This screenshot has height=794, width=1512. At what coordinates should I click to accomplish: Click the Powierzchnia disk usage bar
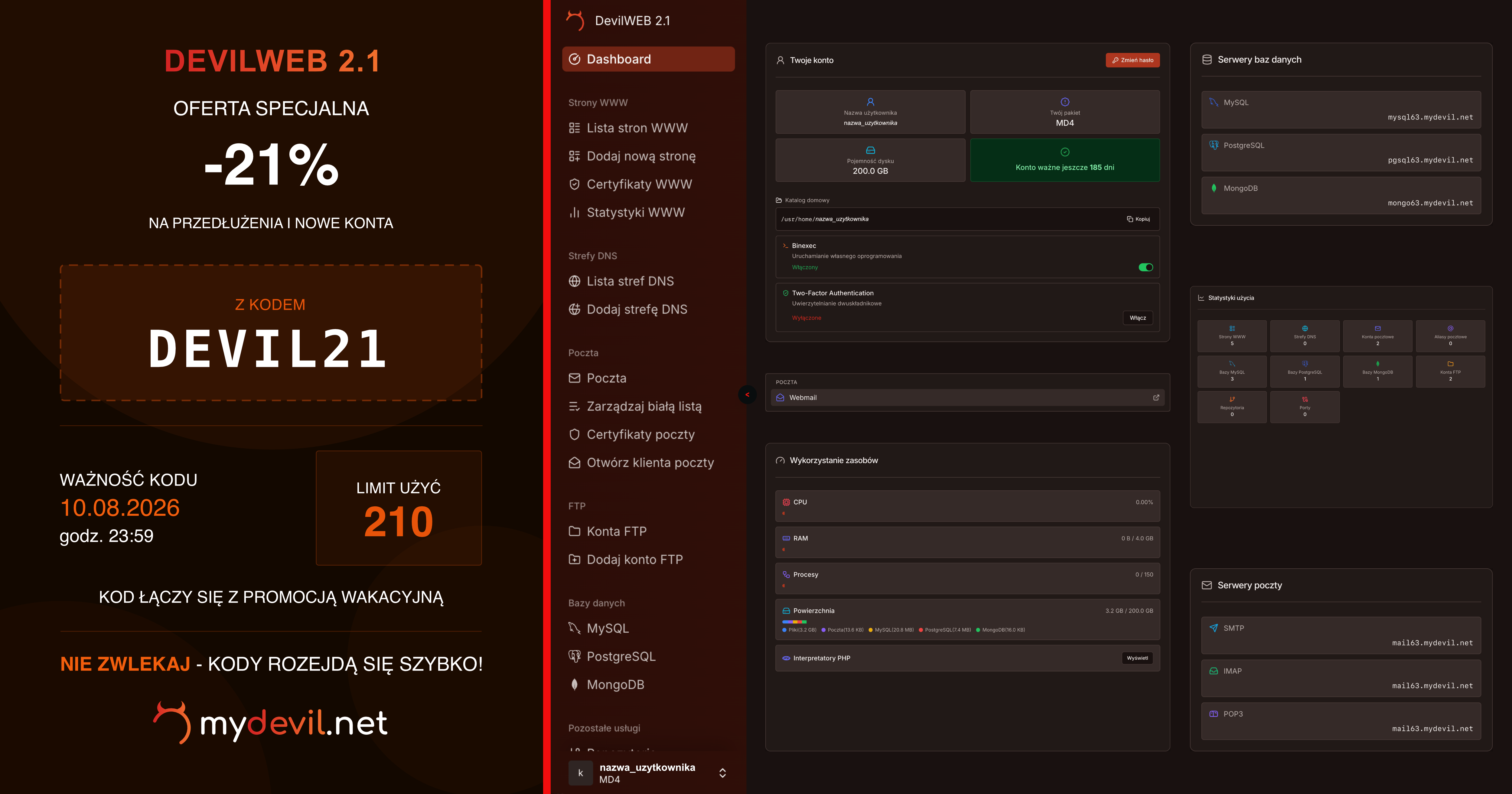(794, 621)
